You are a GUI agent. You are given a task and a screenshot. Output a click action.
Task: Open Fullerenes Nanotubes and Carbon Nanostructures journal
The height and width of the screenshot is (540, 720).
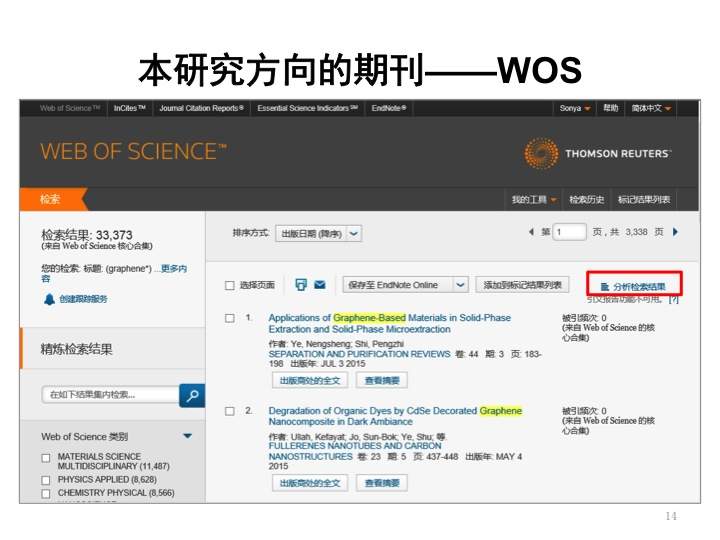coord(355,451)
